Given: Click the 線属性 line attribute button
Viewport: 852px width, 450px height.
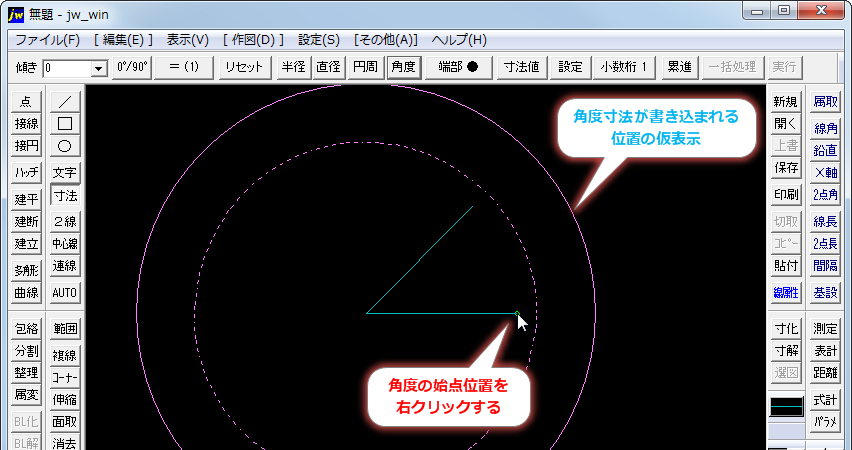Looking at the screenshot, I should point(786,292).
